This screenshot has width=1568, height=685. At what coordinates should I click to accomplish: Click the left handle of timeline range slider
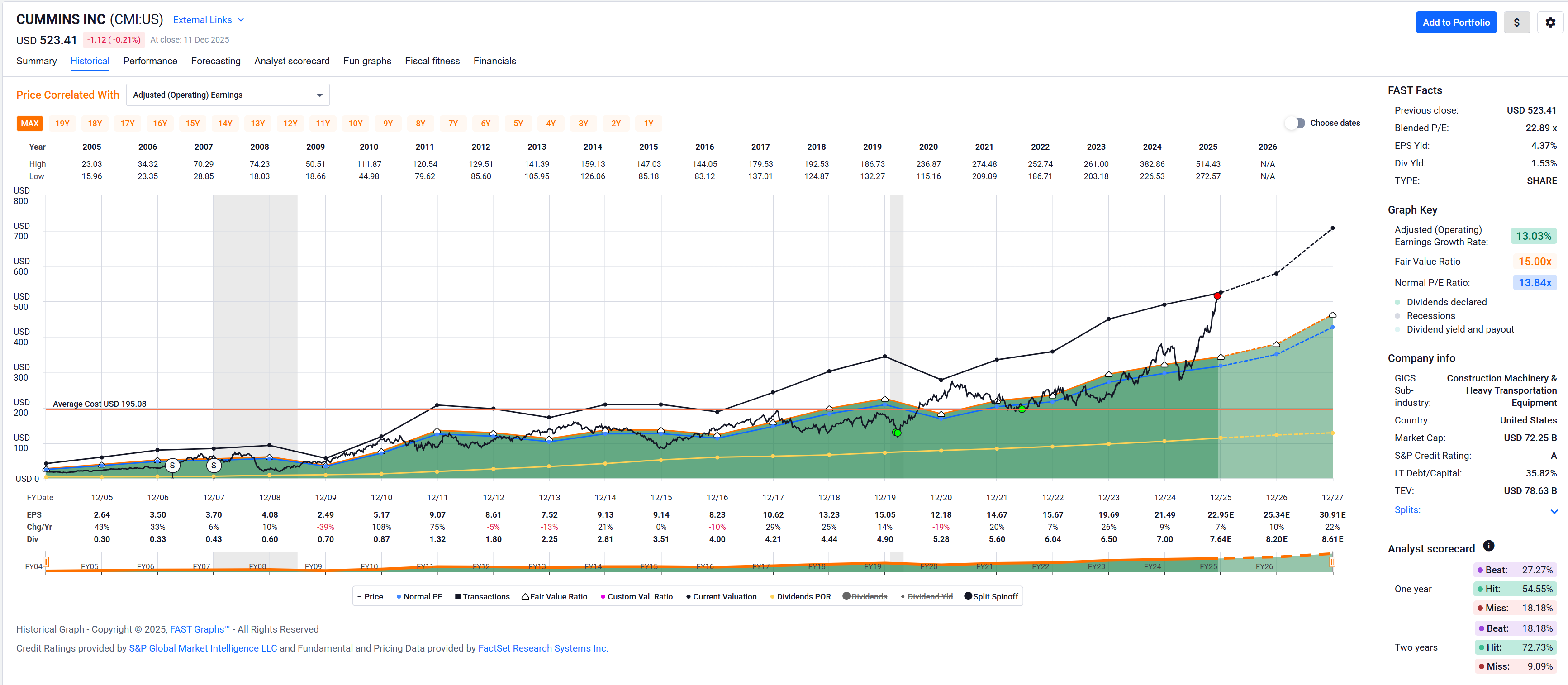coord(46,561)
